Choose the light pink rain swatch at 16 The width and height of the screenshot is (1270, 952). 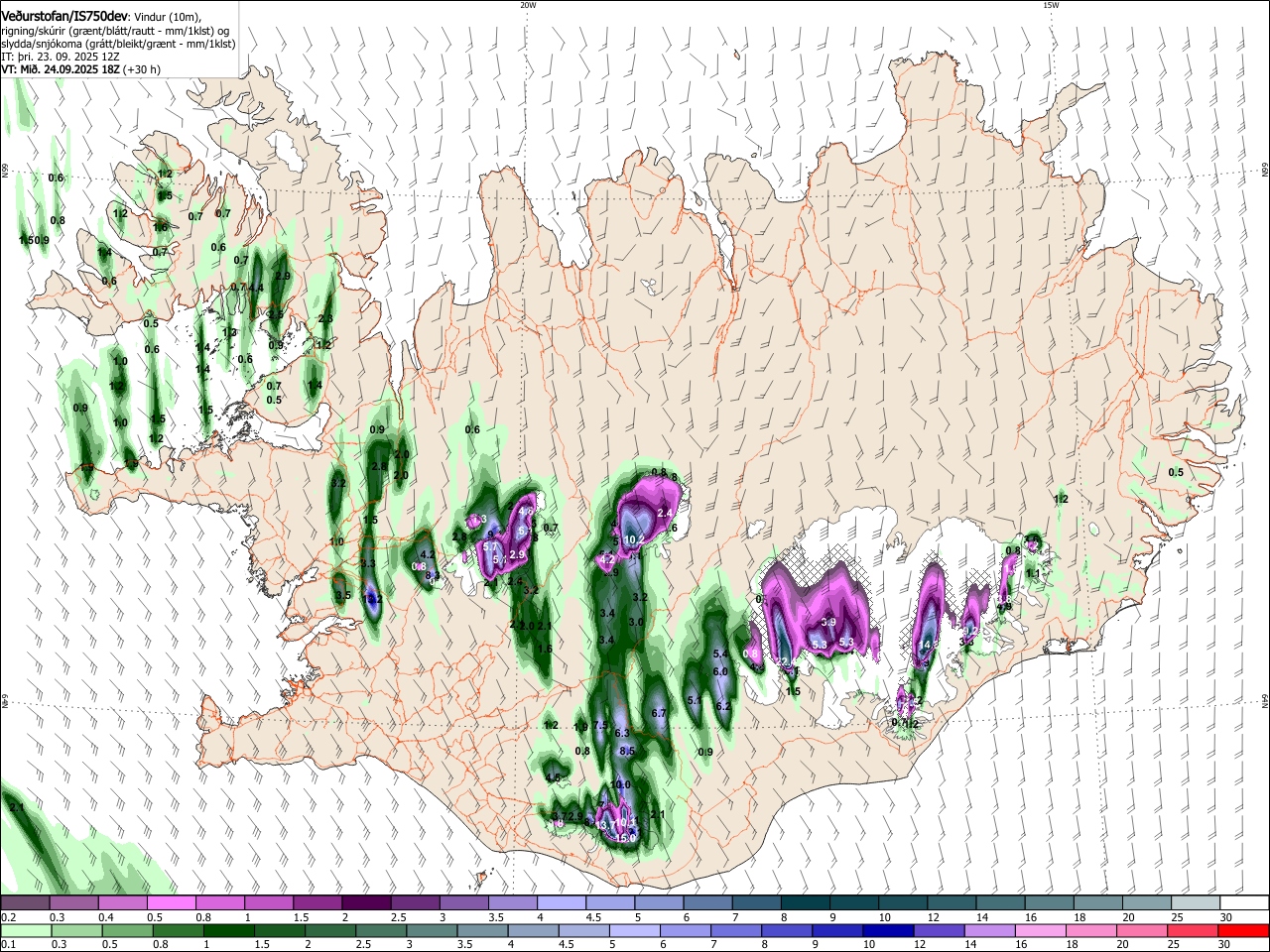1041,930
